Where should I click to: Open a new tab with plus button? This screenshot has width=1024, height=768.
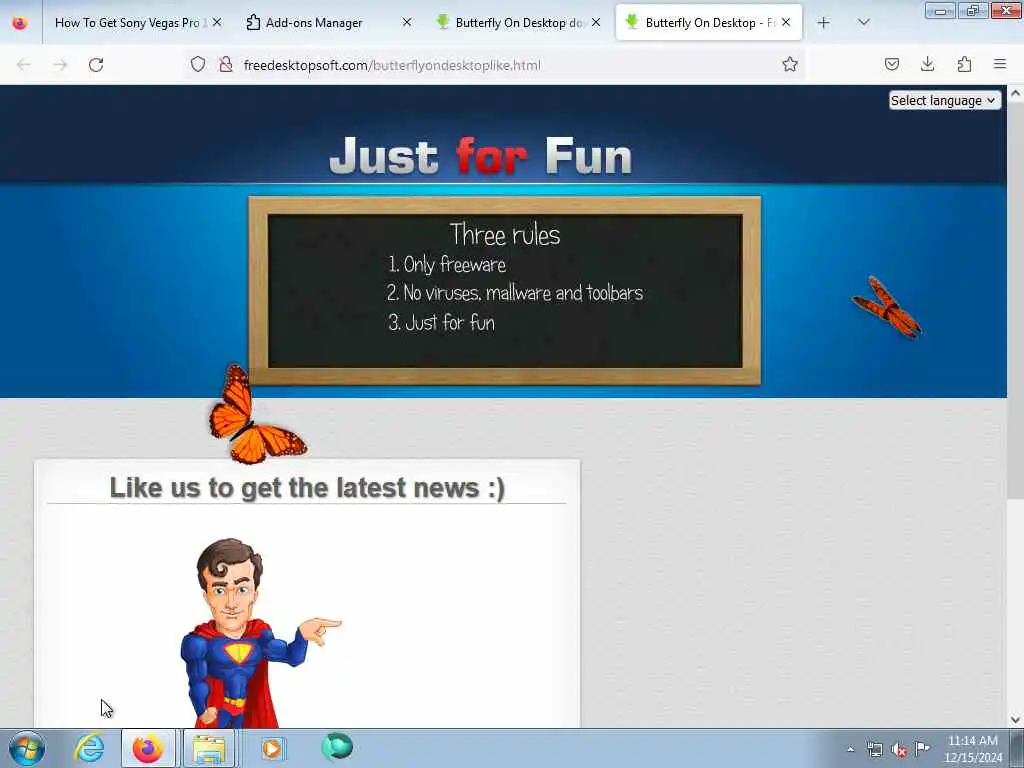pos(824,23)
